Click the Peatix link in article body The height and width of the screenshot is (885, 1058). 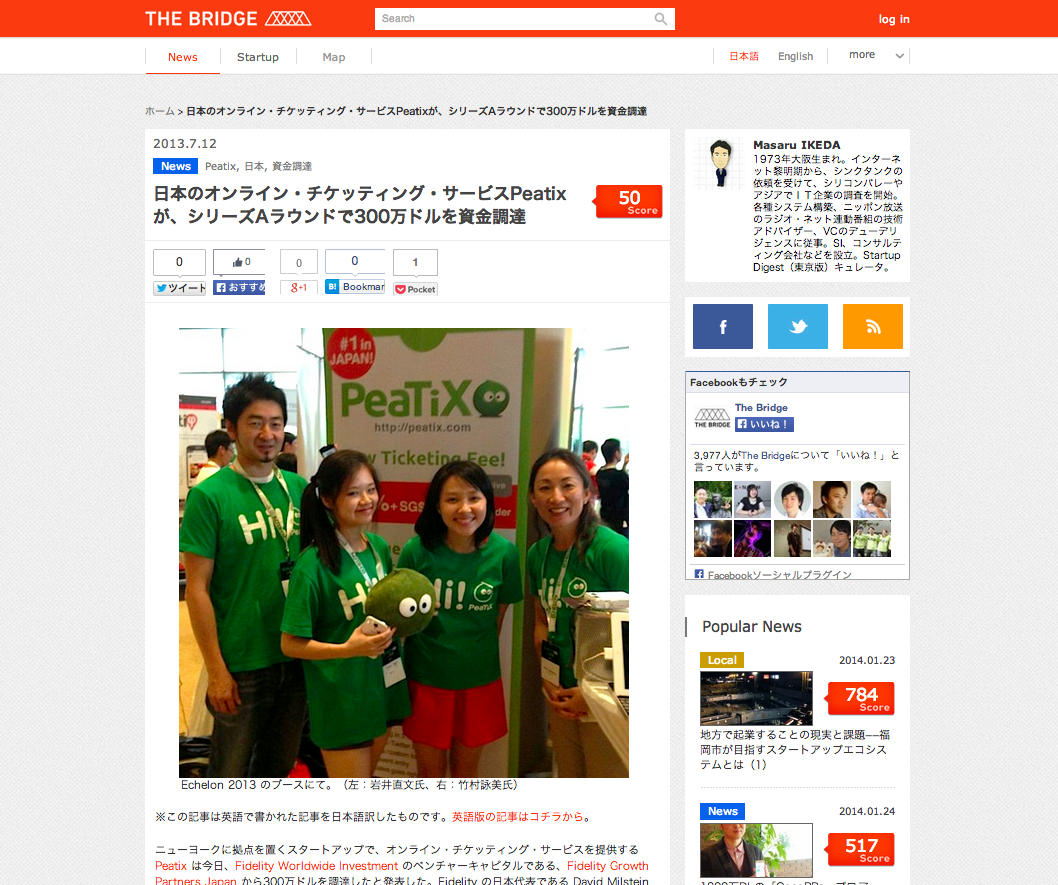click(x=171, y=866)
